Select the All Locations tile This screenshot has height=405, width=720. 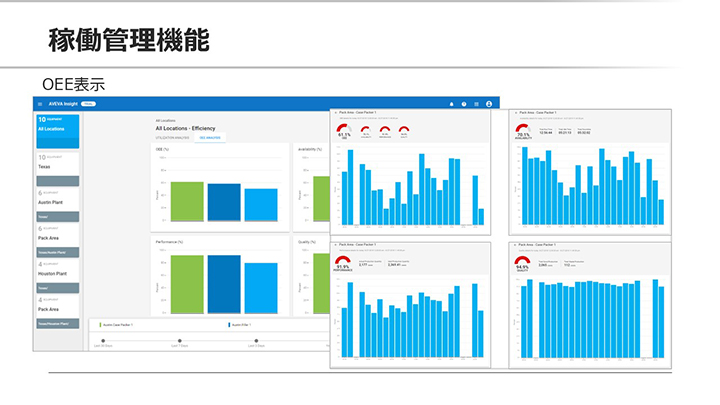pyautogui.click(x=57, y=125)
